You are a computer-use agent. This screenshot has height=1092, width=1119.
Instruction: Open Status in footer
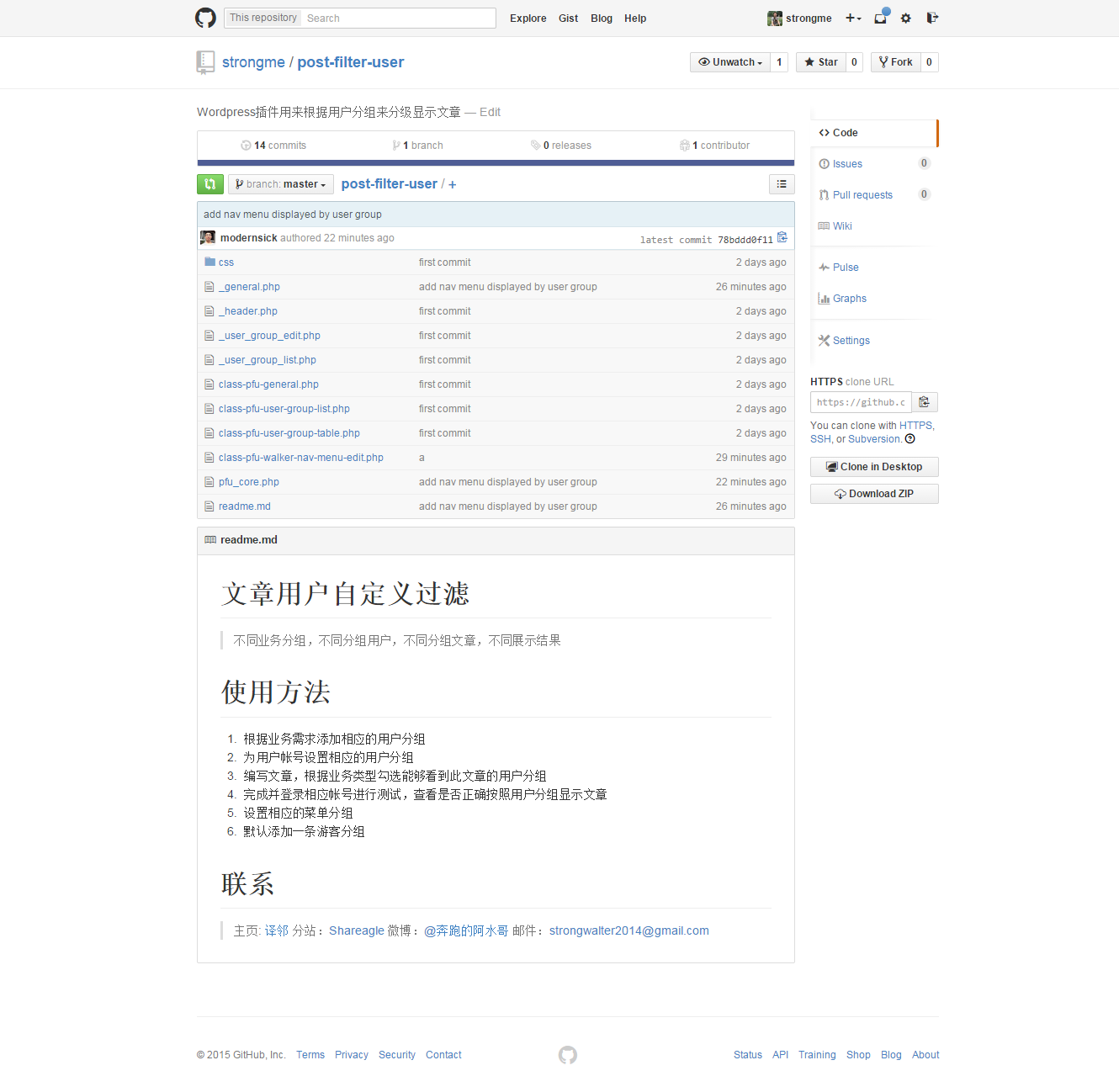pyautogui.click(x=748, y=1055)
